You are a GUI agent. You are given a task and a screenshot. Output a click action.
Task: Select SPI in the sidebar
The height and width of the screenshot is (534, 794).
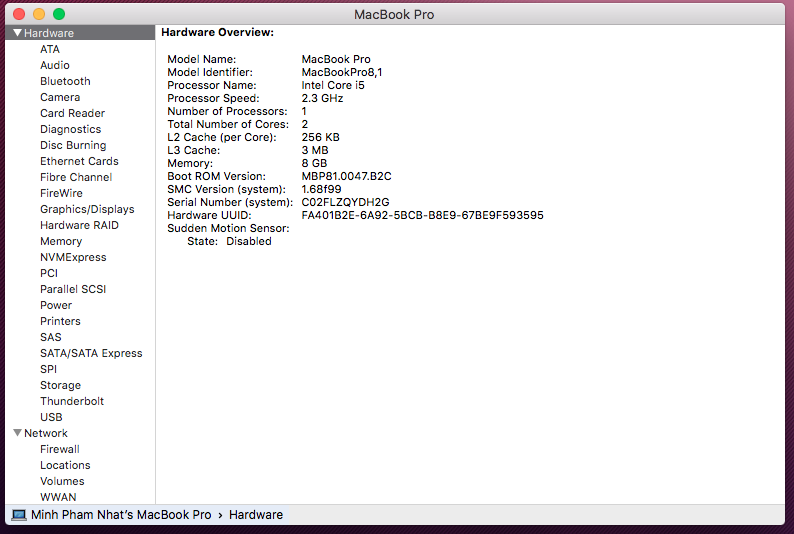pyautogui.click(x=48, y=369)
